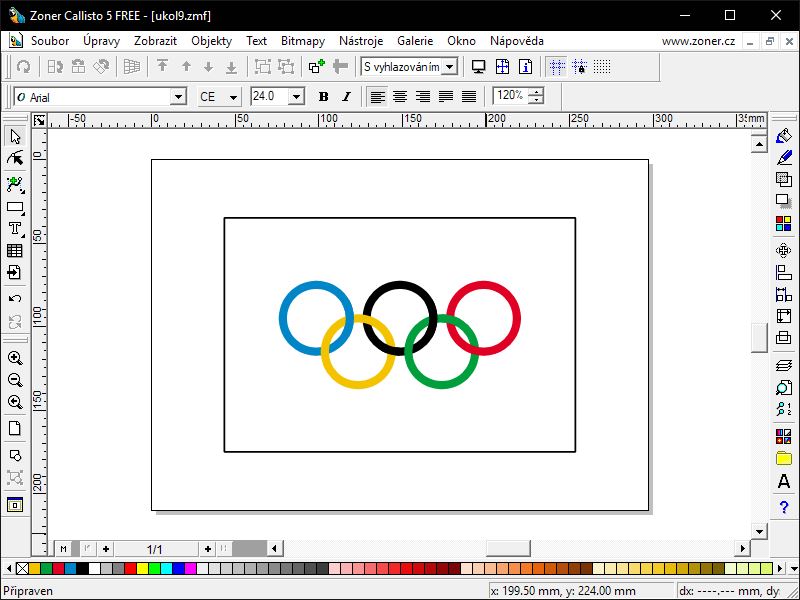Open the color palette grid icon
Viewport: 800px width, 600px height.
click(x=784, y=223)
